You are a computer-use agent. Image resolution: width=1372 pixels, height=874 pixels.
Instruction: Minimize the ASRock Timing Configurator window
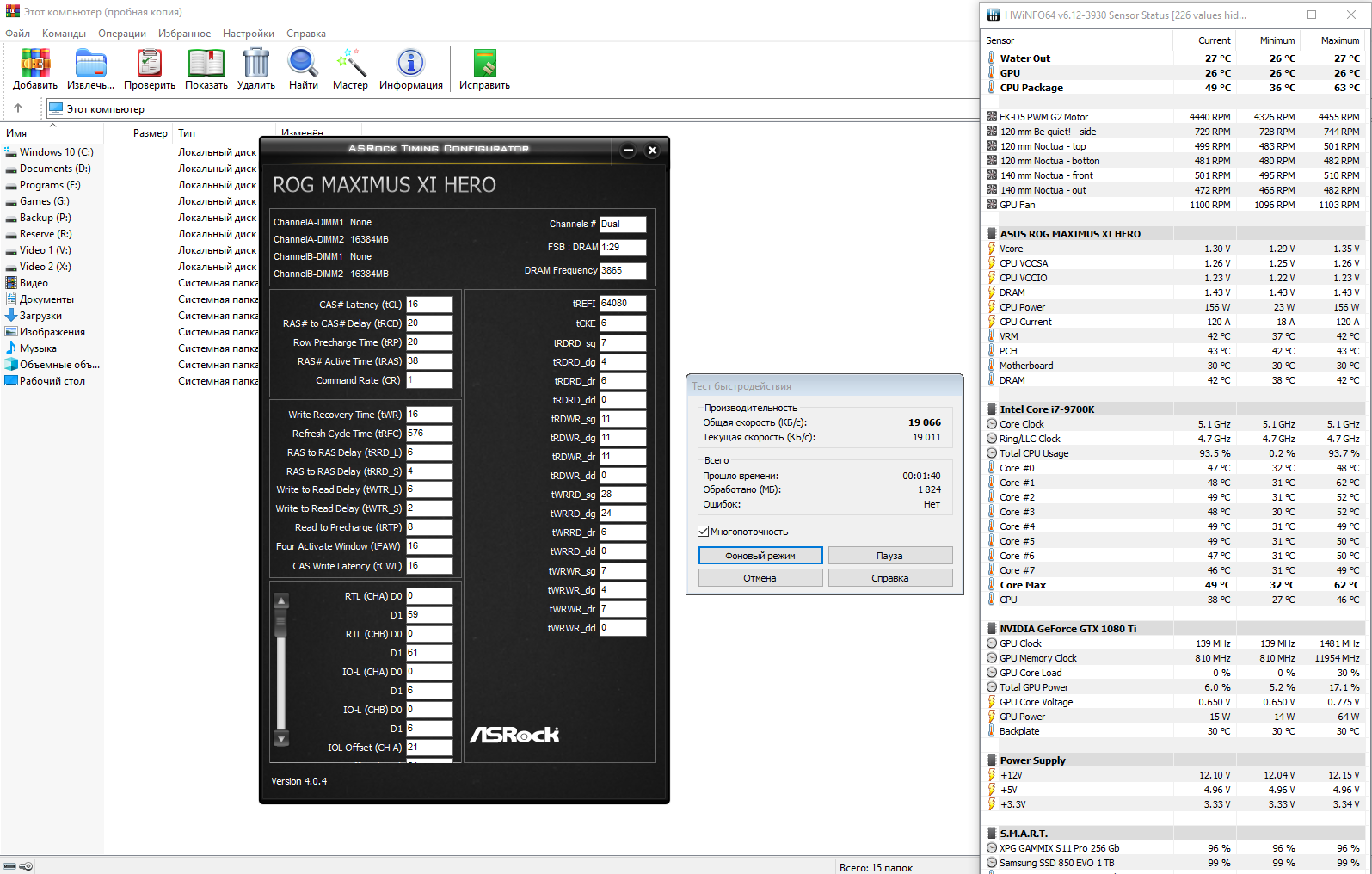[629, 151]
